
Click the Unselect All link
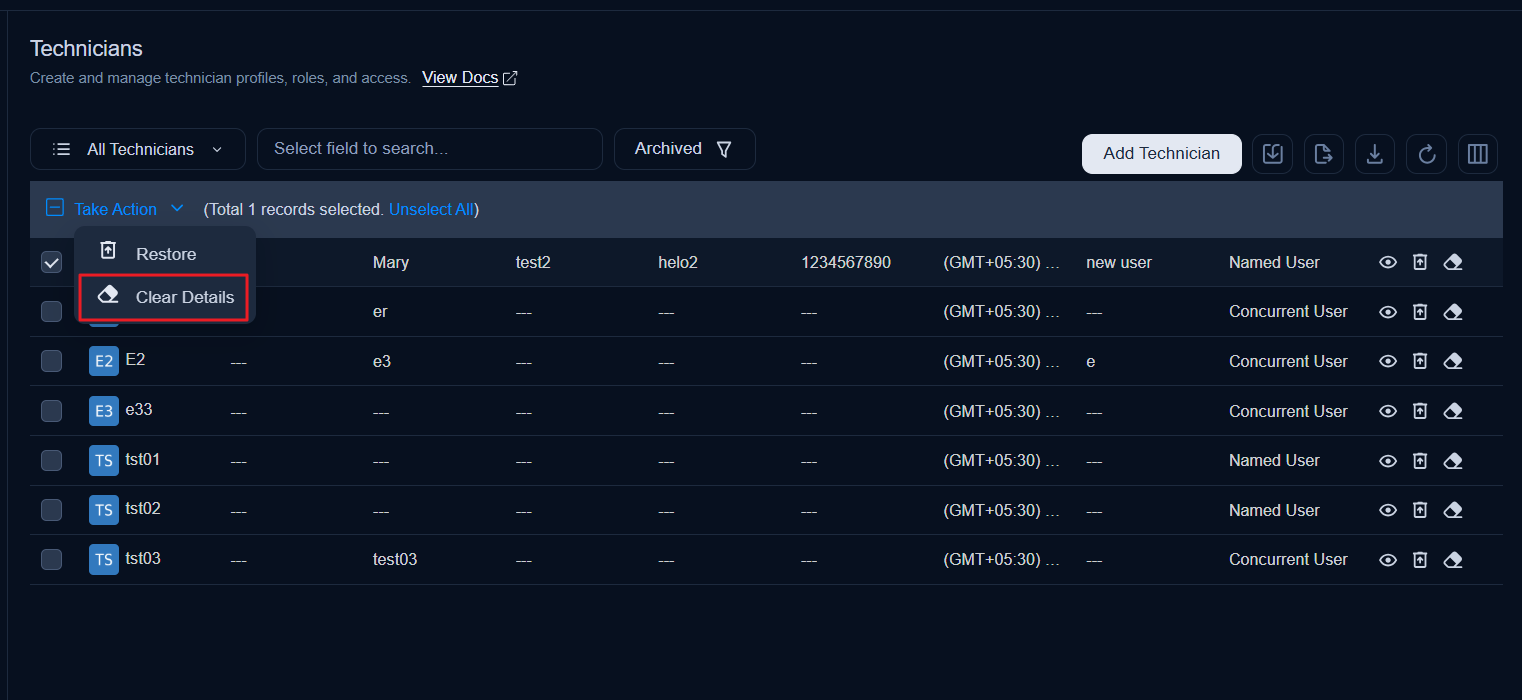(431, 209)
